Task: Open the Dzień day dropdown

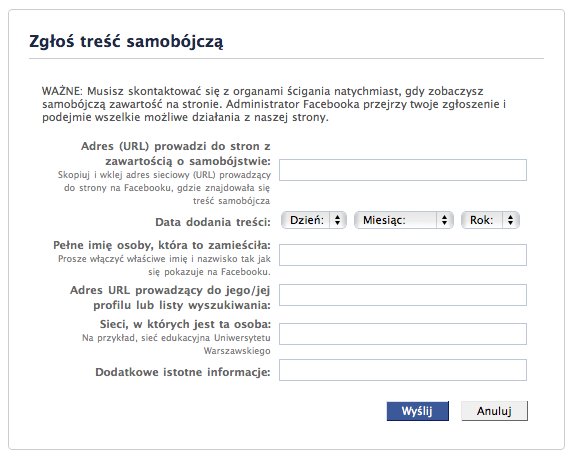Action: (314, 220)
